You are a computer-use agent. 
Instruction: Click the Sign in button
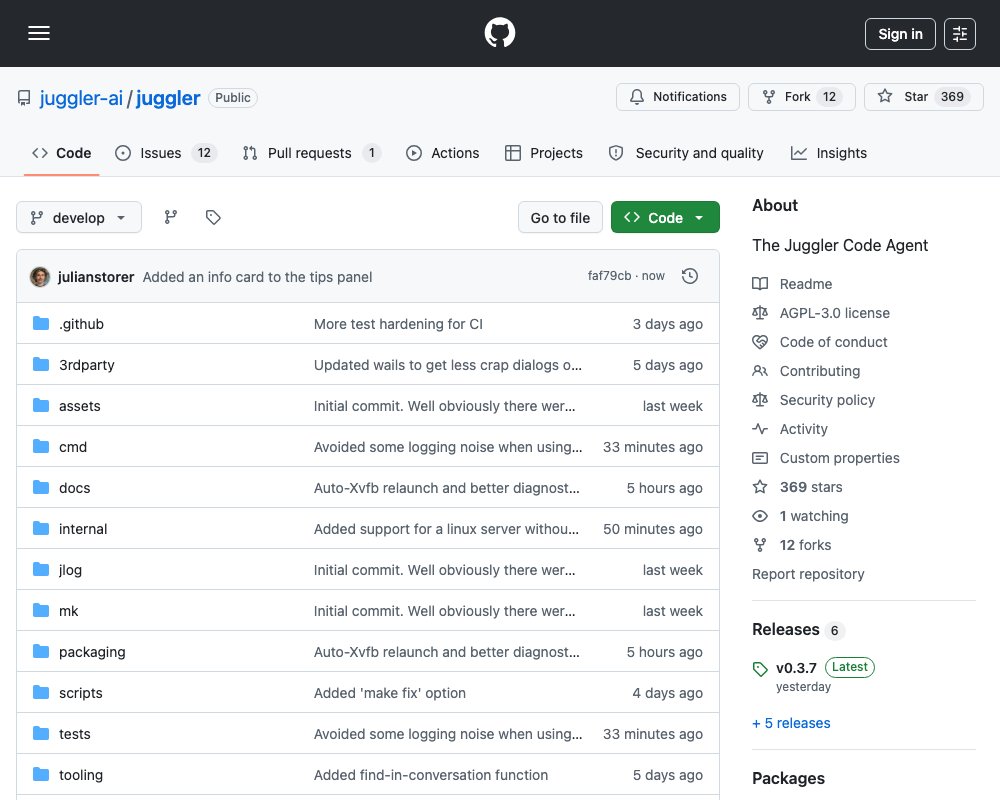pyautogui.click(x=900, y=34)
